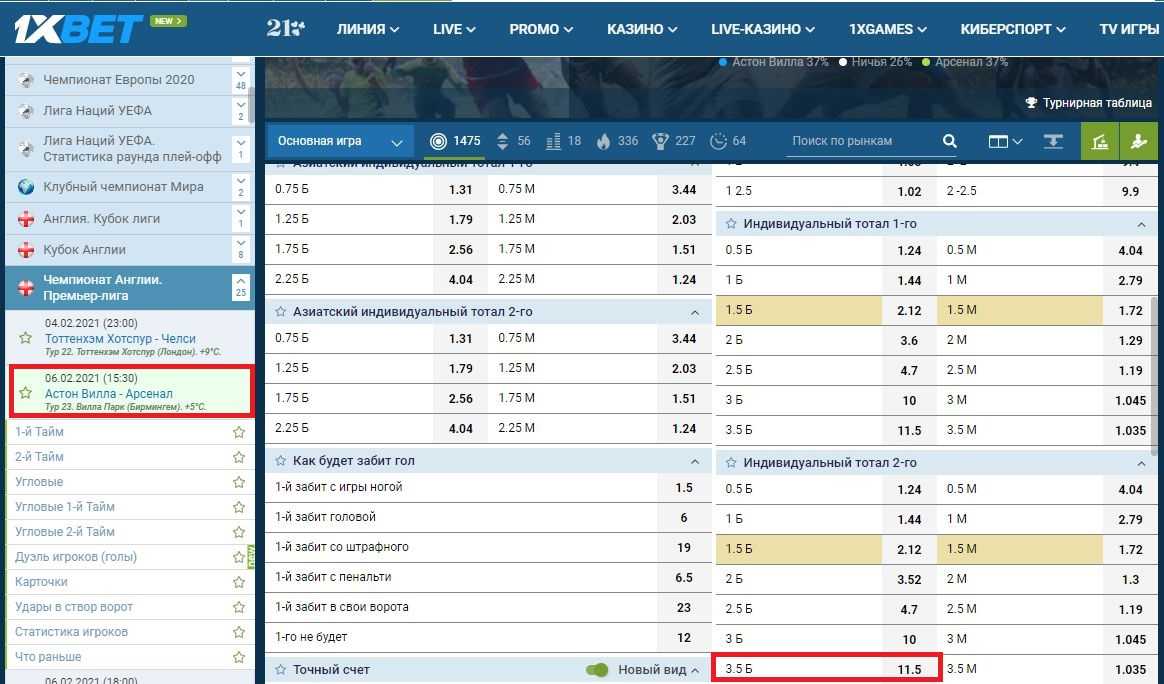The image size is (1164, 684).
Task: Bet on 1-й забит головой at 6
Action: pos(684,518)
